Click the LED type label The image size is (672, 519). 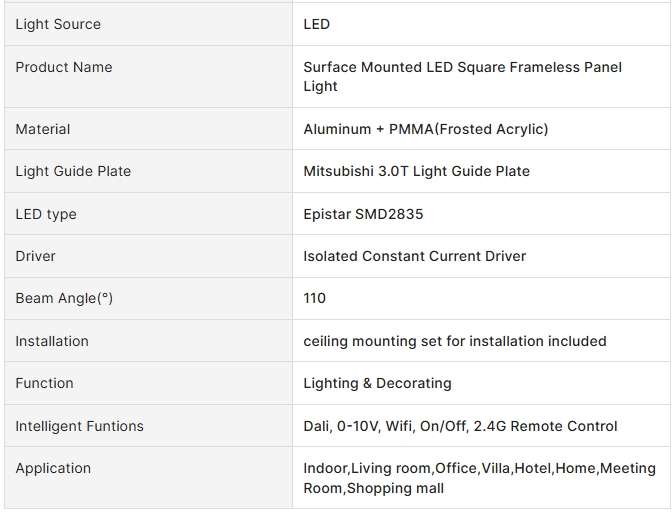coord(46,214)
